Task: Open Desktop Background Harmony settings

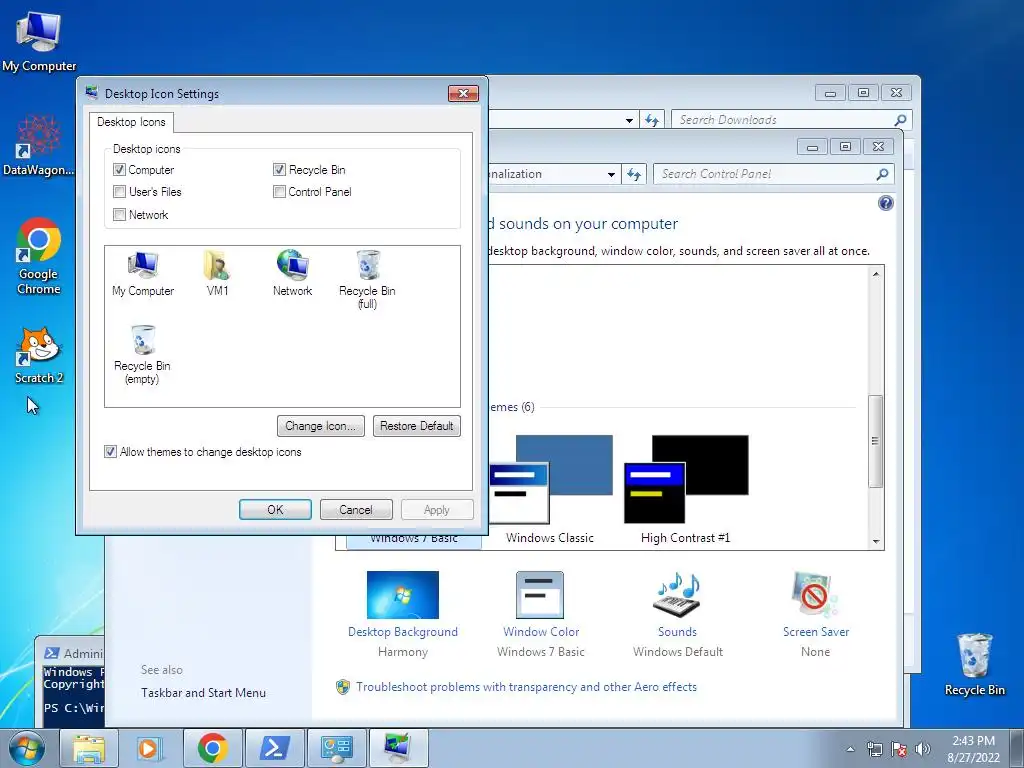Action: 403,595
